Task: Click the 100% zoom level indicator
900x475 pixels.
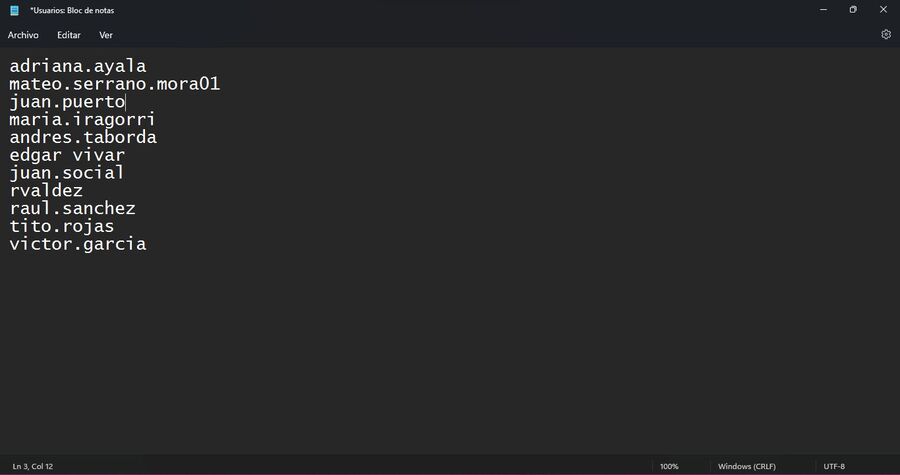Action: click(669, 466)
